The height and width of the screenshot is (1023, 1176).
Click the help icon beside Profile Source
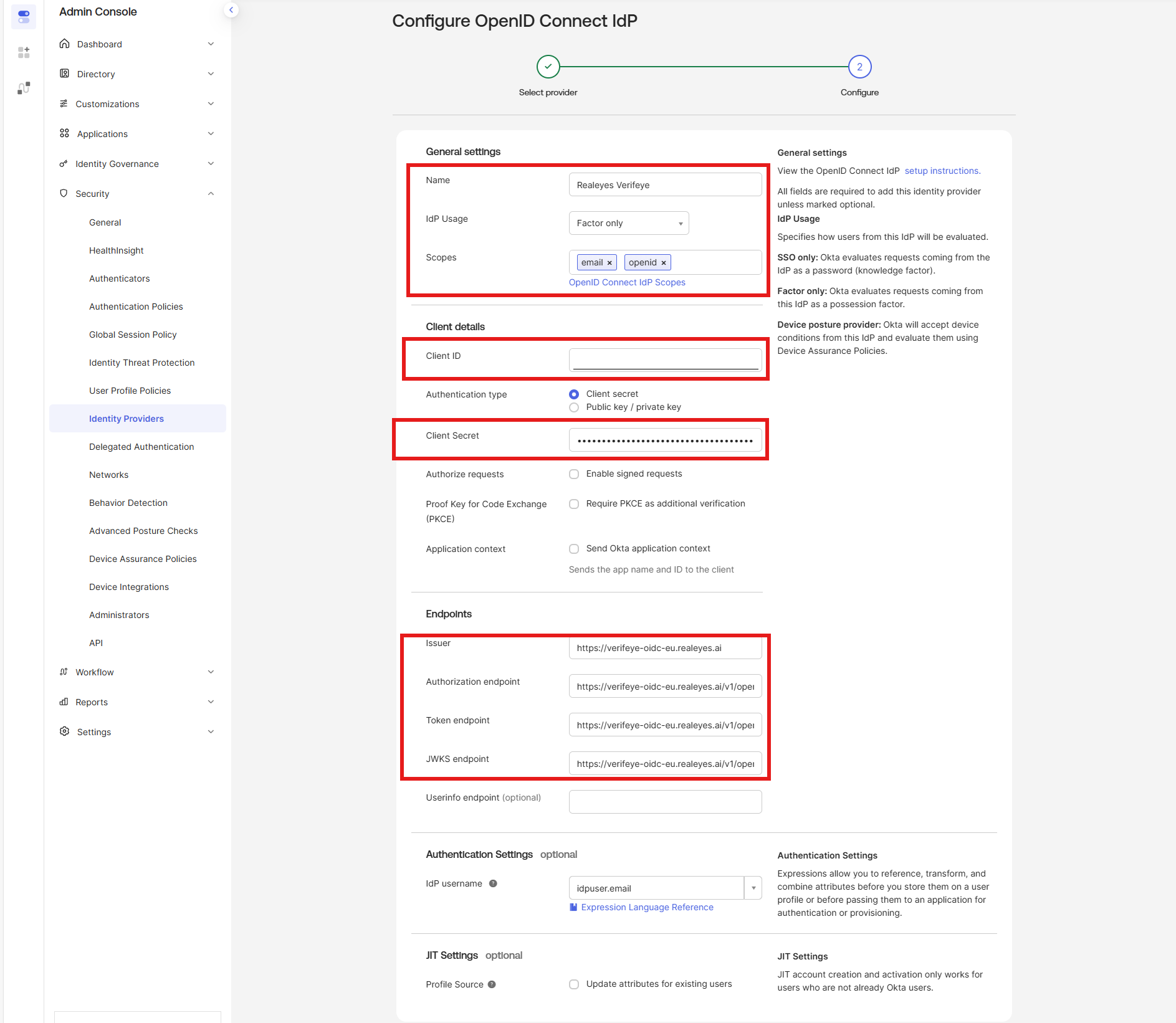492,984
